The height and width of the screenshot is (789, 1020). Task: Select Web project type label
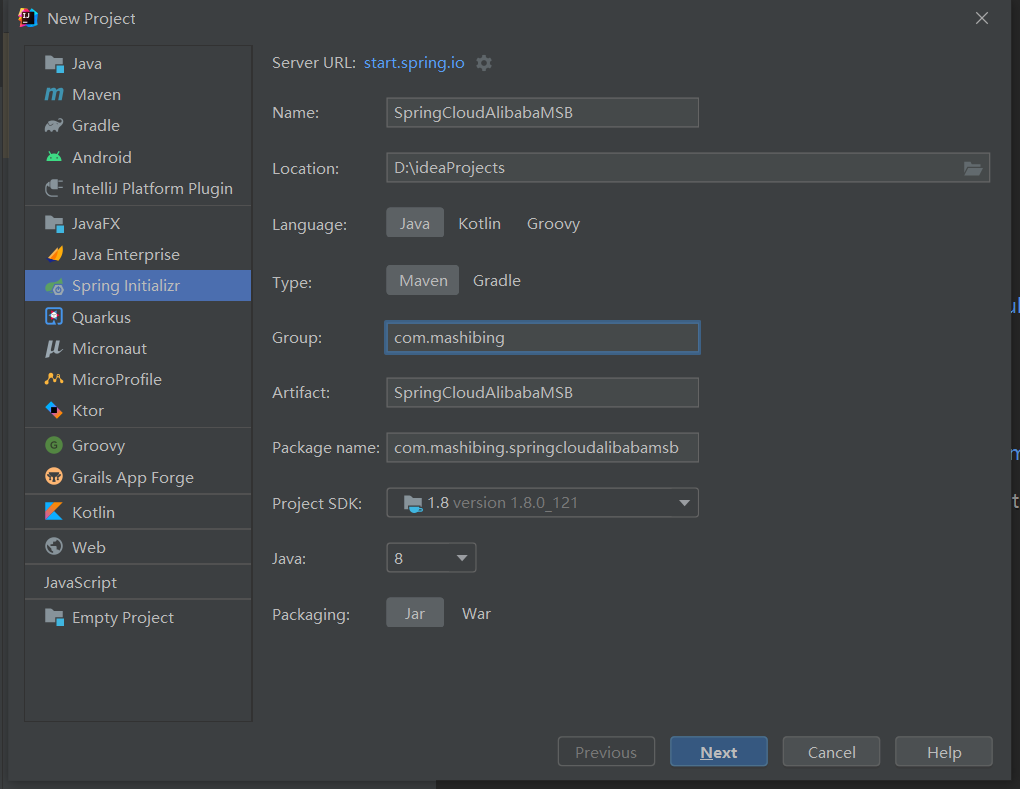tap(88, 547)
